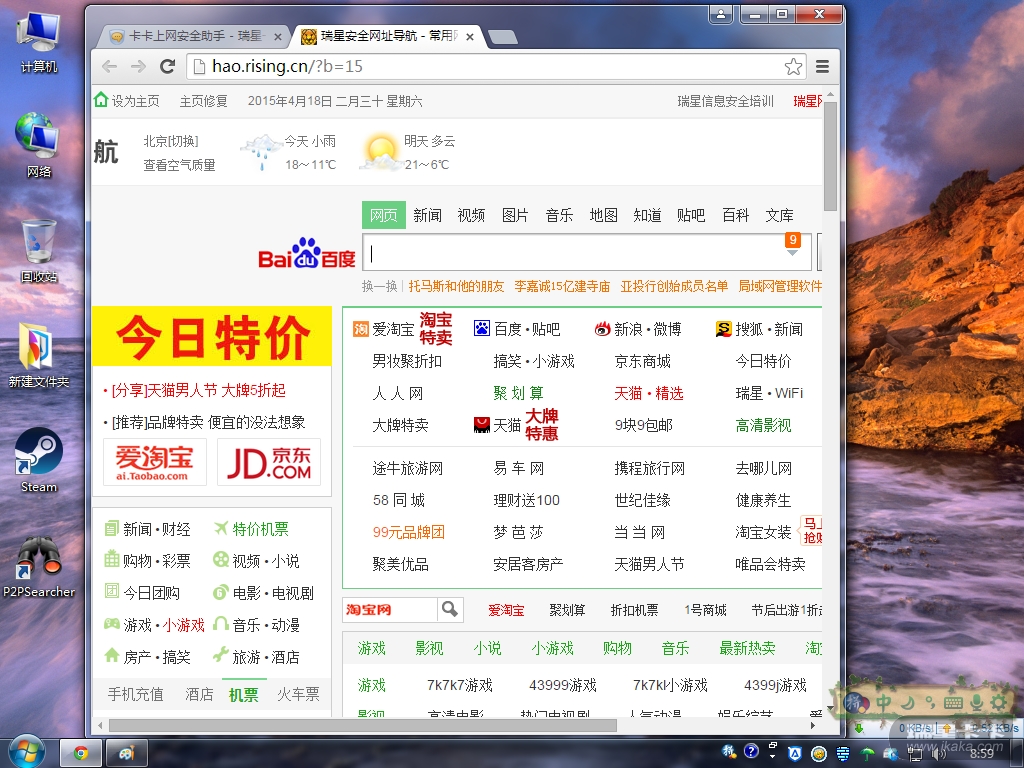1024x768 pixels.
Task: Open the P2PSearcher desktop shortcut
Action: click(39, 566)
